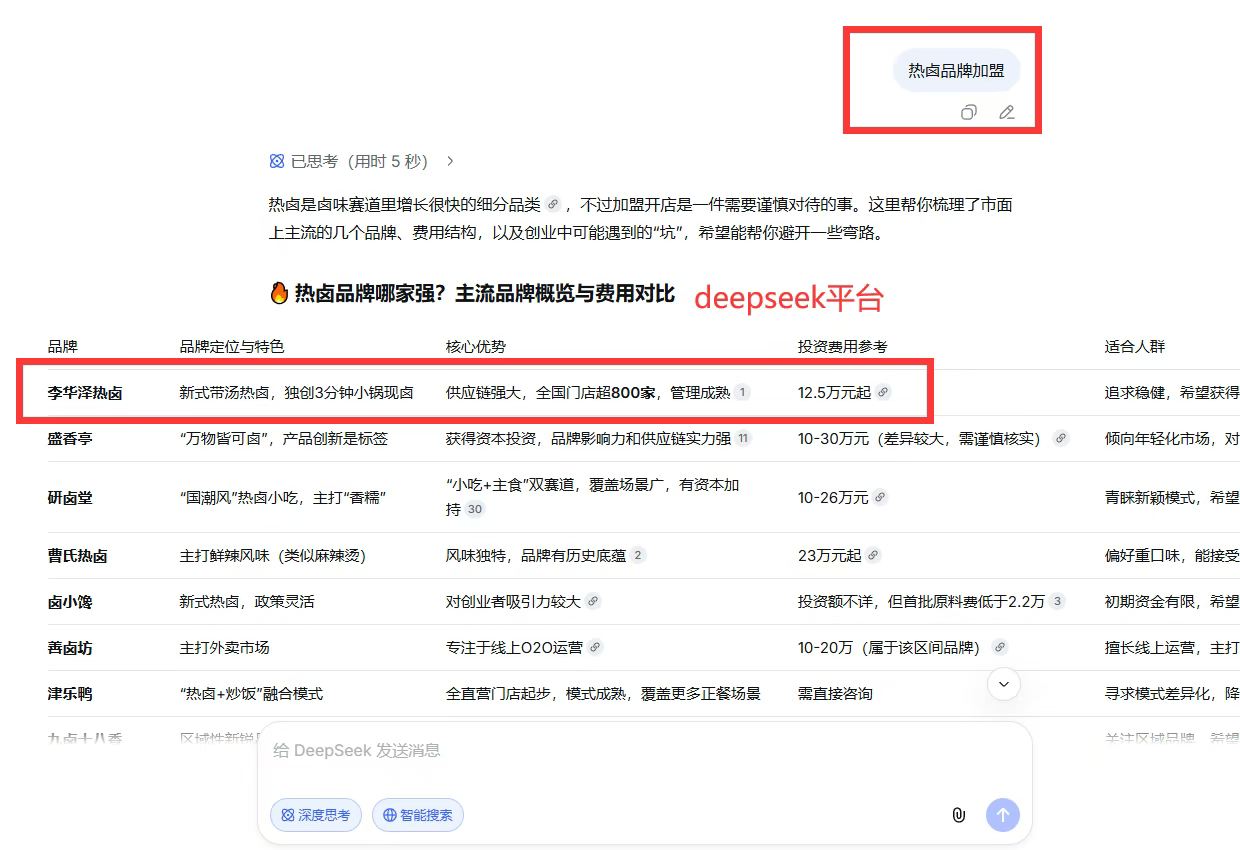The width and height of the screenshot is (1240, 850).
Task: Open link icon after 对创业者吸引力较大
Action: pyautogui.click(x=593, y=601)
